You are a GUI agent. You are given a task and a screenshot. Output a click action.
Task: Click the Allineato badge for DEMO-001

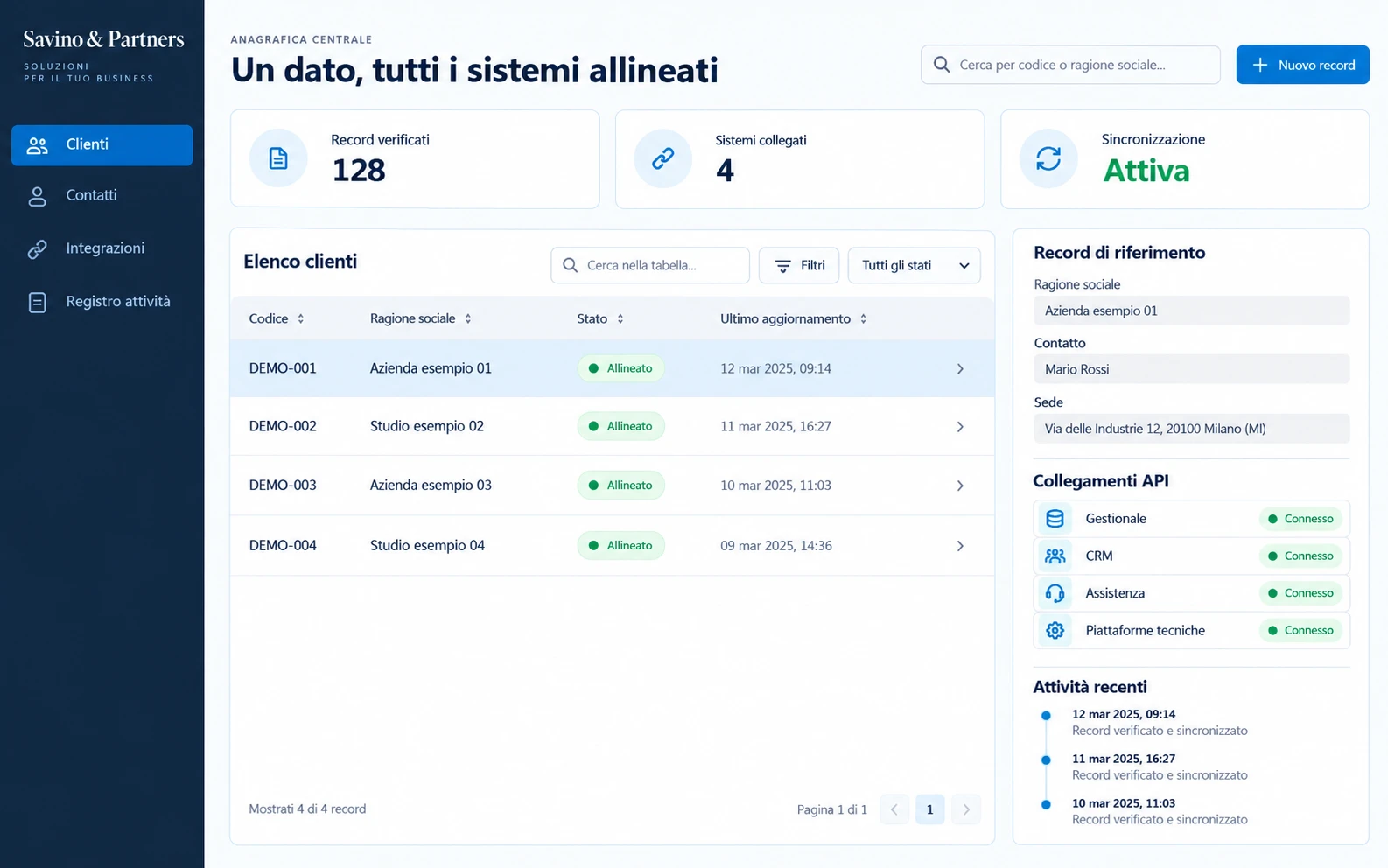point(620,368)
